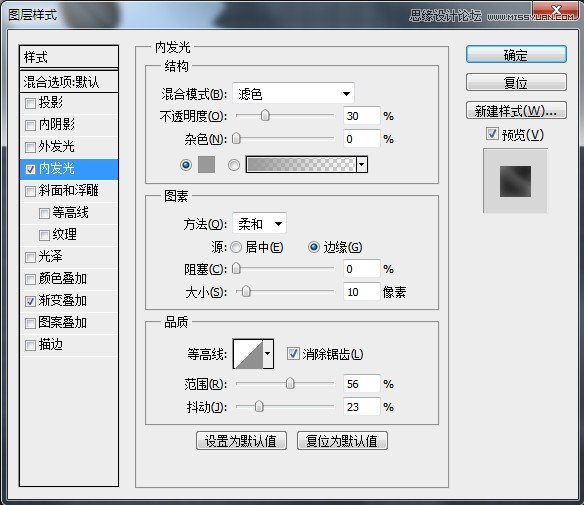584x505 pixels.
Task: Expand the contour picker arrow
Action: [268, 353]
